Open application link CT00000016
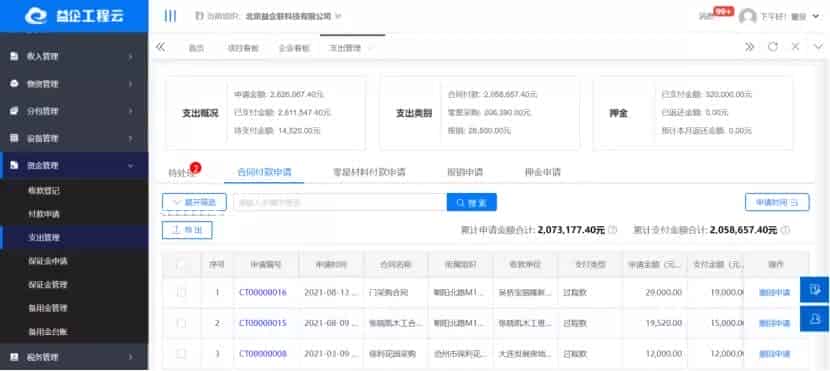Screen dimensions: 830x371 (263, 292)
